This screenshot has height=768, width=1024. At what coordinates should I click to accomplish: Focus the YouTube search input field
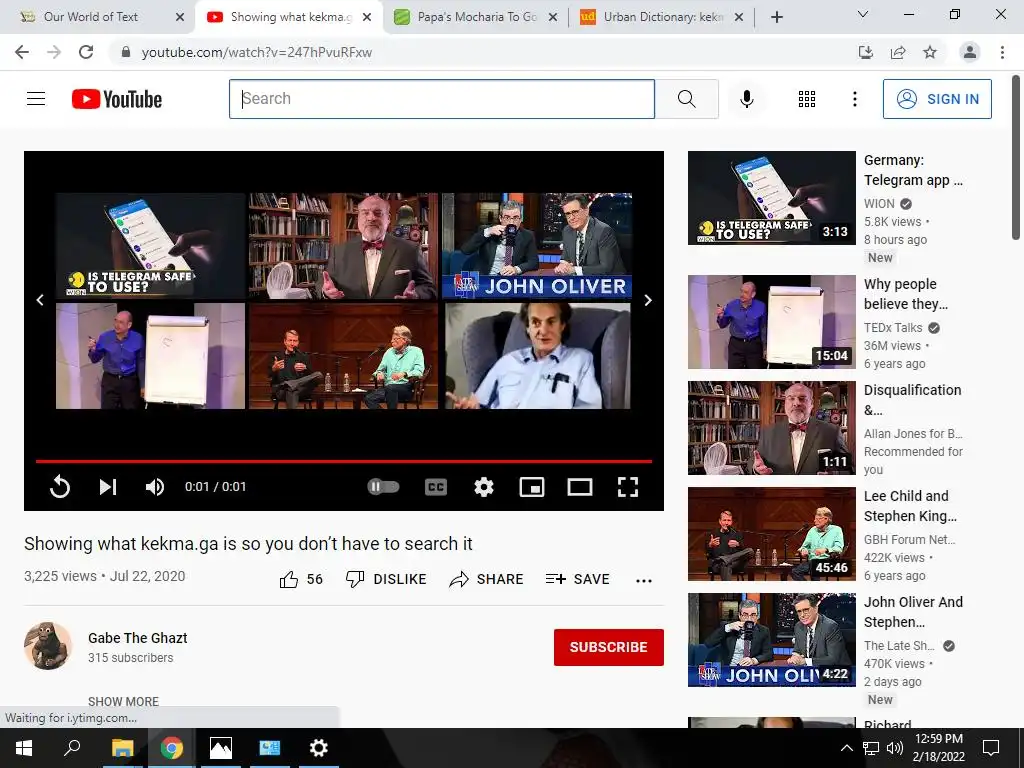pos(441,99)
